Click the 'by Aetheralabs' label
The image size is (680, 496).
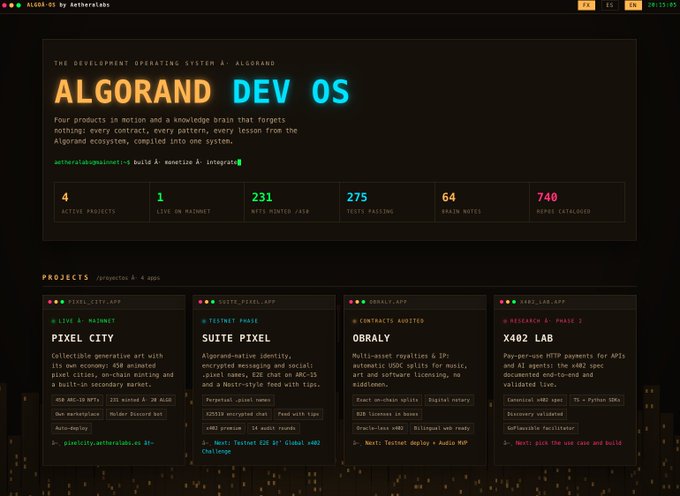85,5
